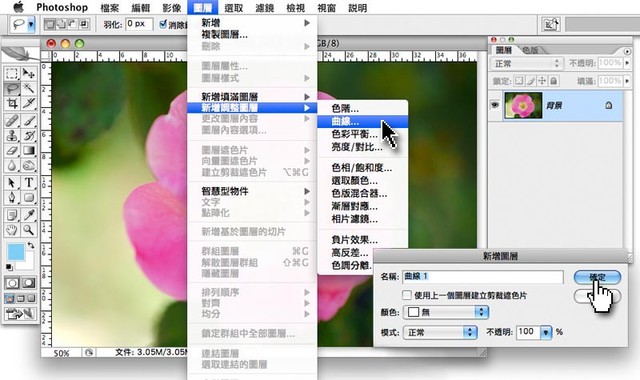This screenshot has height=380, width=640.
Task: Select the Slice tool
Action: coord(29,103)
